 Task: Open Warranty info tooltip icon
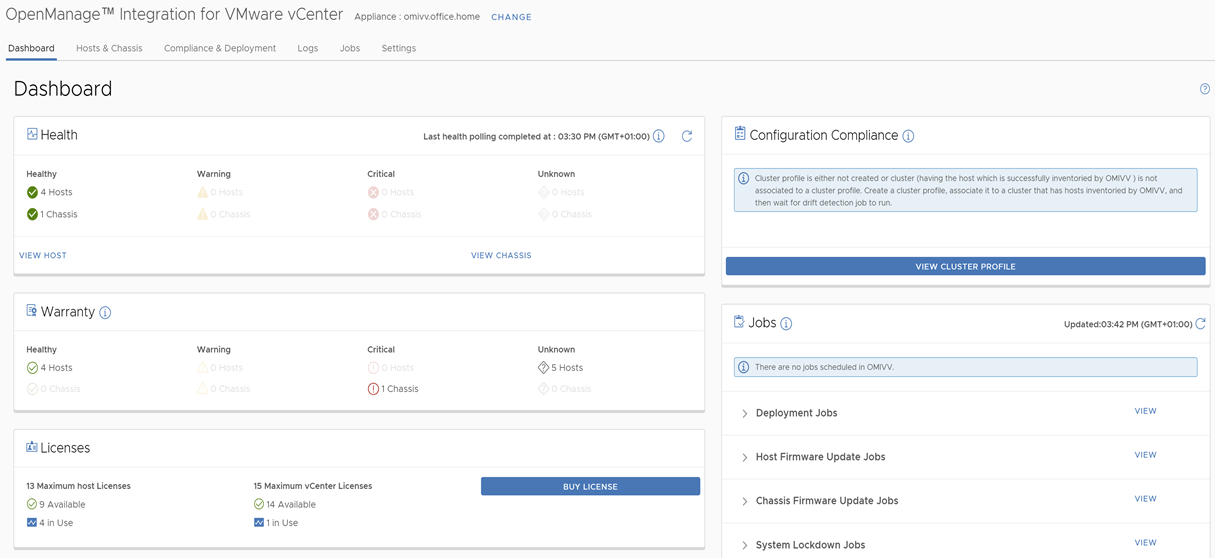coord(105,313)
